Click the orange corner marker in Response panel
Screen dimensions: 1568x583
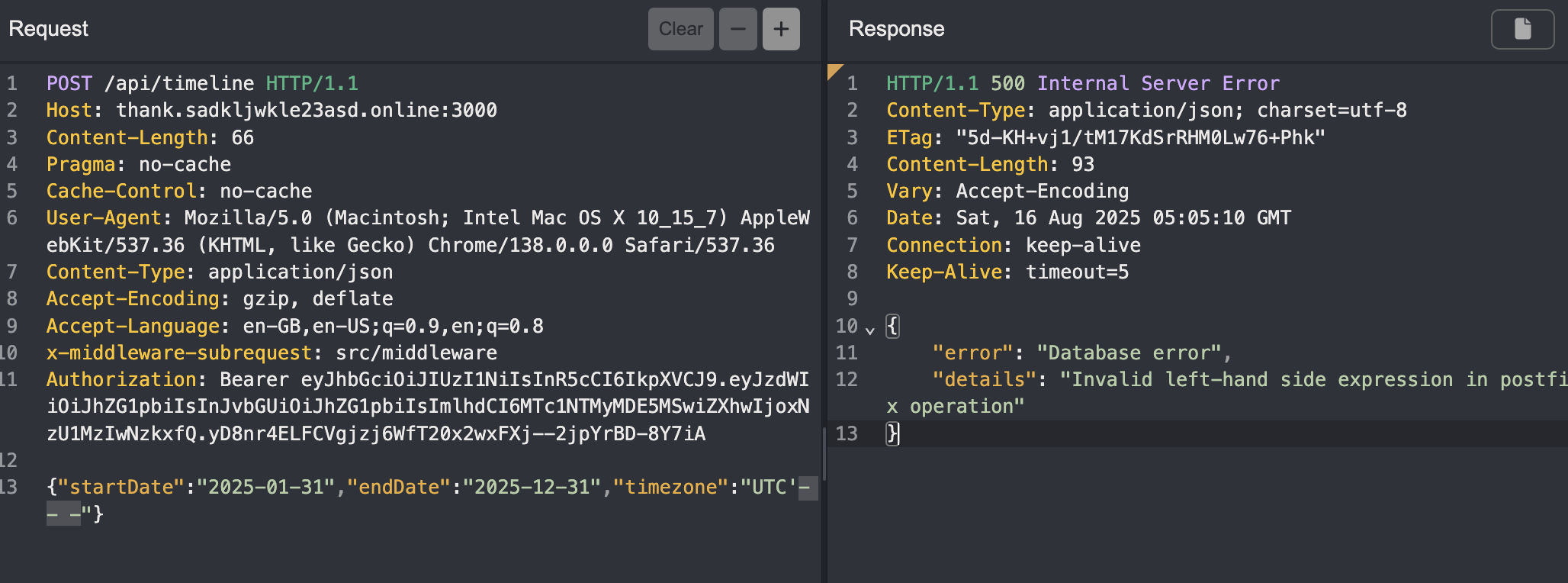point(834,71)
